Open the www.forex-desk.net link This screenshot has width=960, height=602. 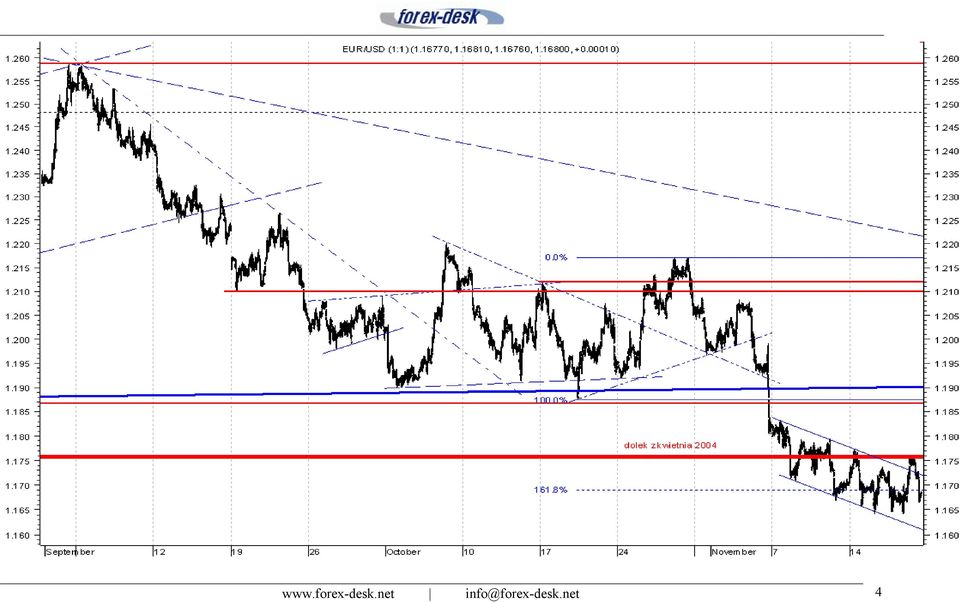[x=338, y=593]
